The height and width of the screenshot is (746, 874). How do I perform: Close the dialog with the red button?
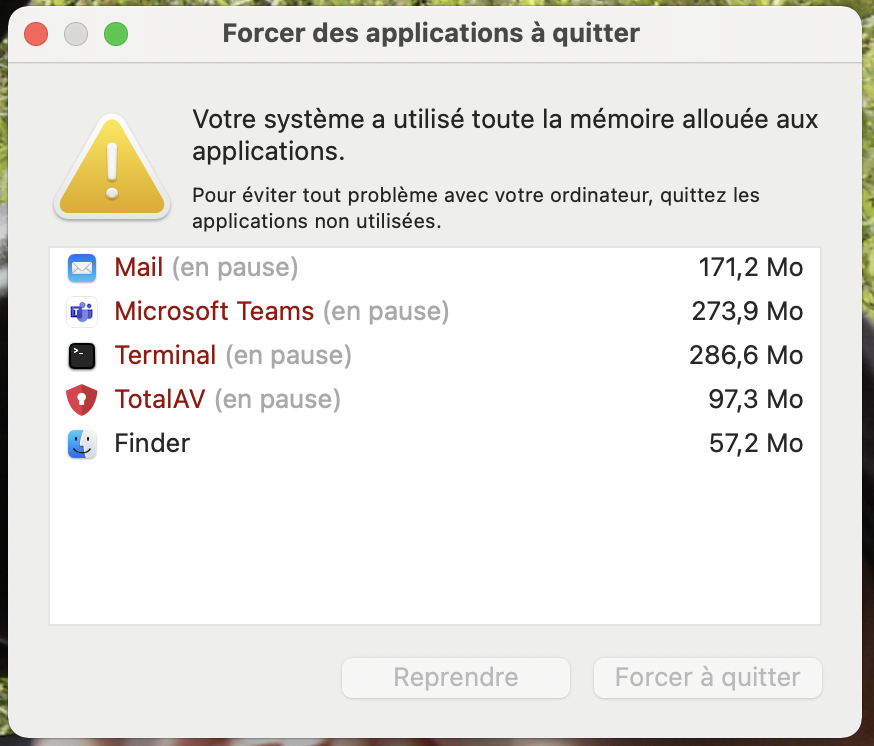36,34
